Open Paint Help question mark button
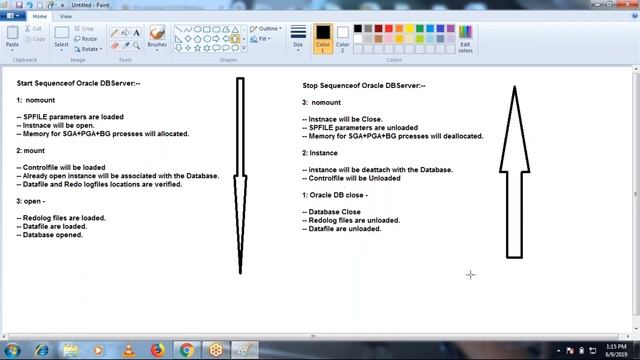The width and height of the screenshot is (640, 360). click(x=635, y=16)
